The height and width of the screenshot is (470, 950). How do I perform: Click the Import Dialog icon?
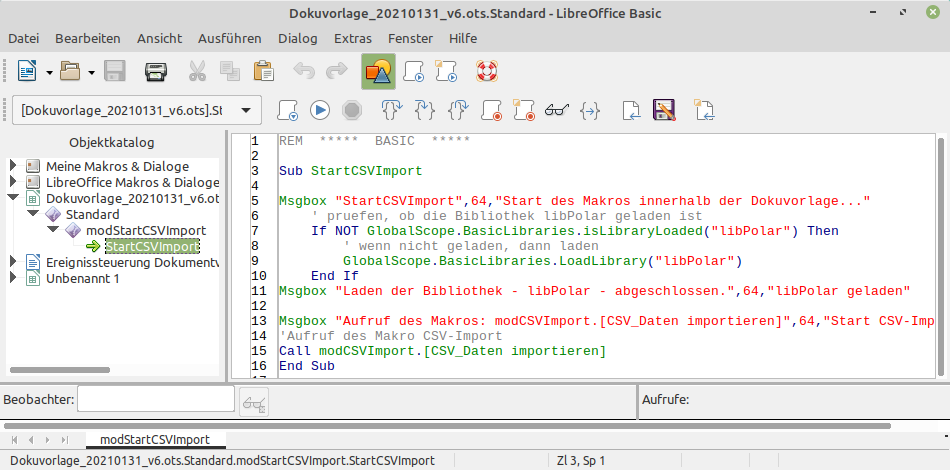[x=705, y=110]
